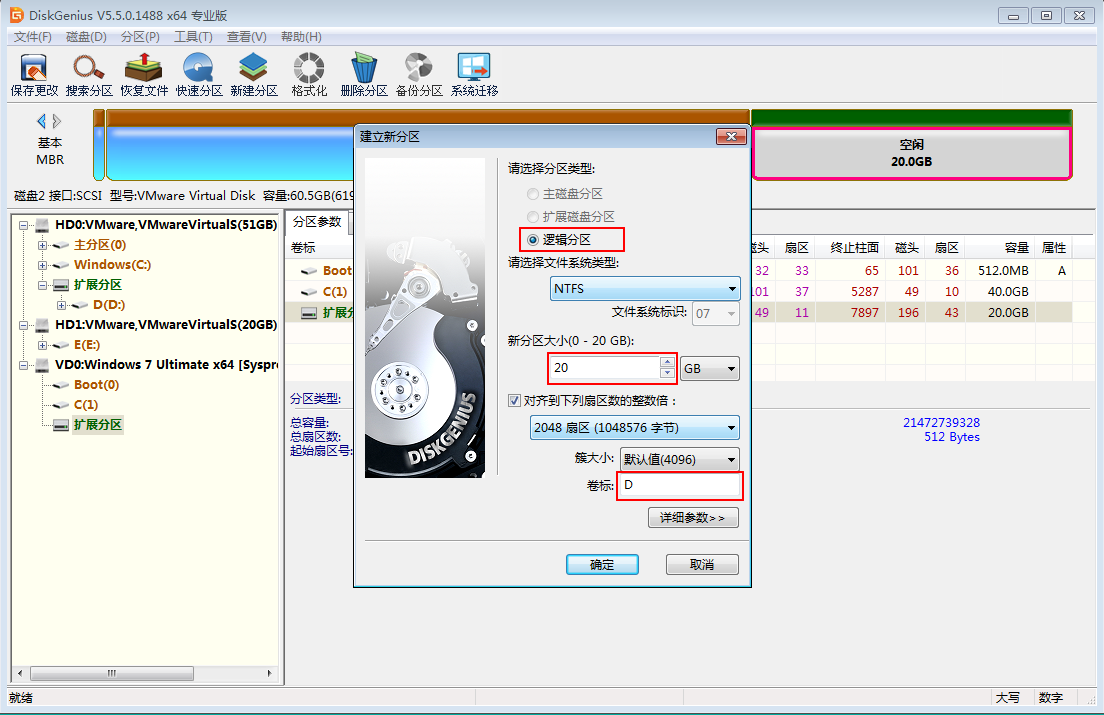Click the 保存更改 (Save Changes) toolbar icon

point(34,75)
